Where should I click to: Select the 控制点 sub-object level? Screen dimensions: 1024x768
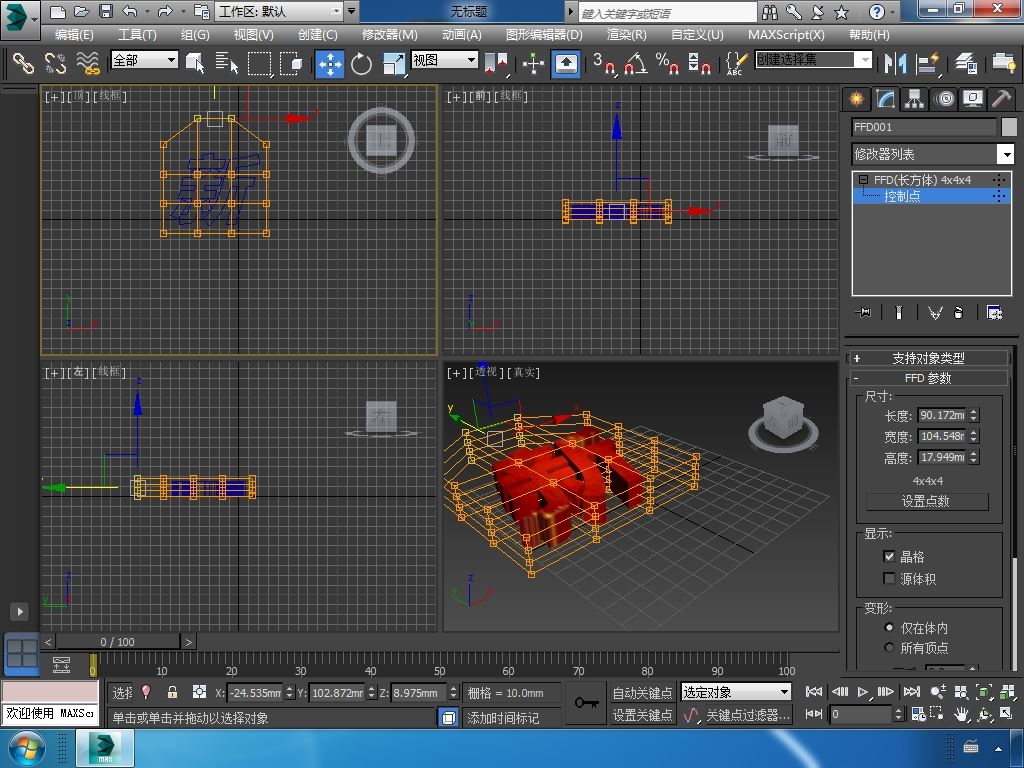pos(902,196)
